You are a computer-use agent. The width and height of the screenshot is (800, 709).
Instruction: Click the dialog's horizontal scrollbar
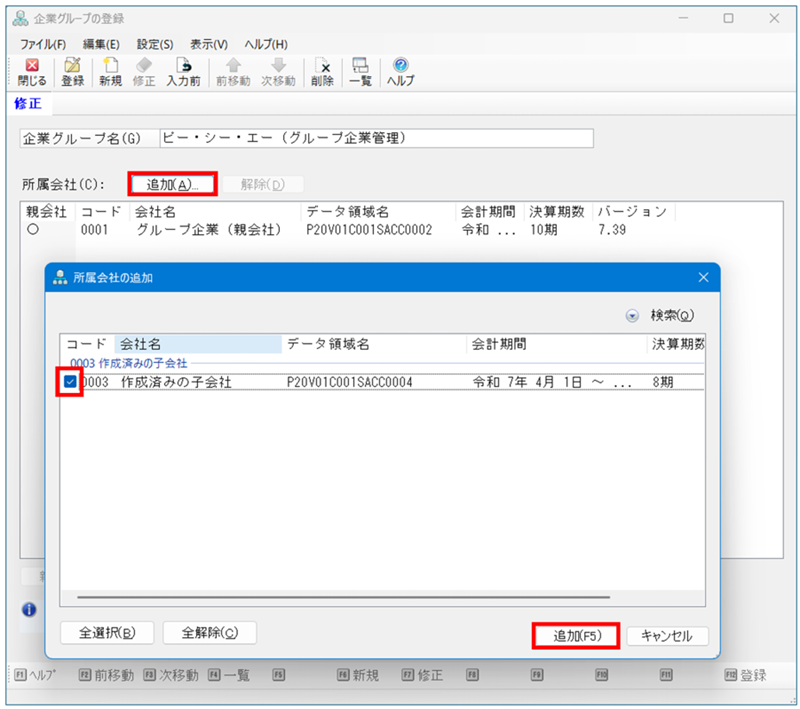tap(343, 597)
